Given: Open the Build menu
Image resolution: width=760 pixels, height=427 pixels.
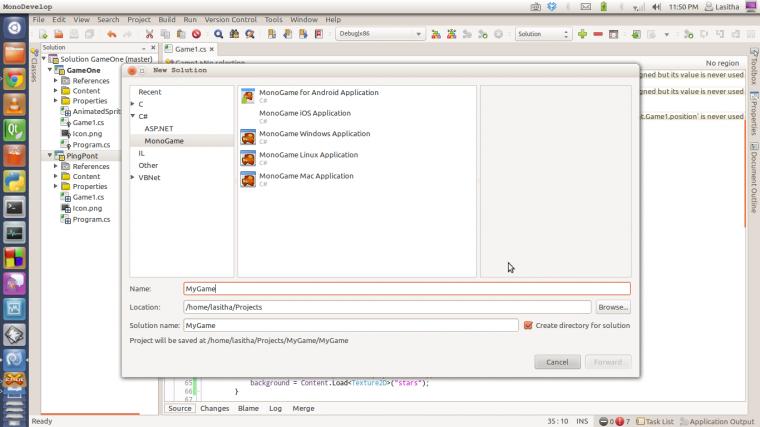Looking at the screenshot, I should point(167,19).
